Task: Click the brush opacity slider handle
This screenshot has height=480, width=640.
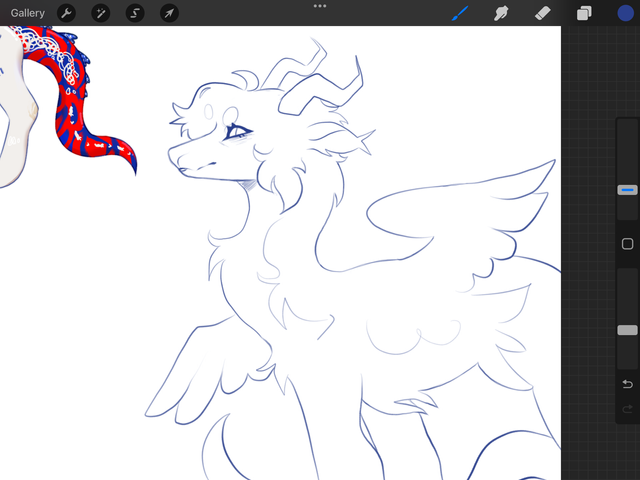Action: (x=627, y=330)
